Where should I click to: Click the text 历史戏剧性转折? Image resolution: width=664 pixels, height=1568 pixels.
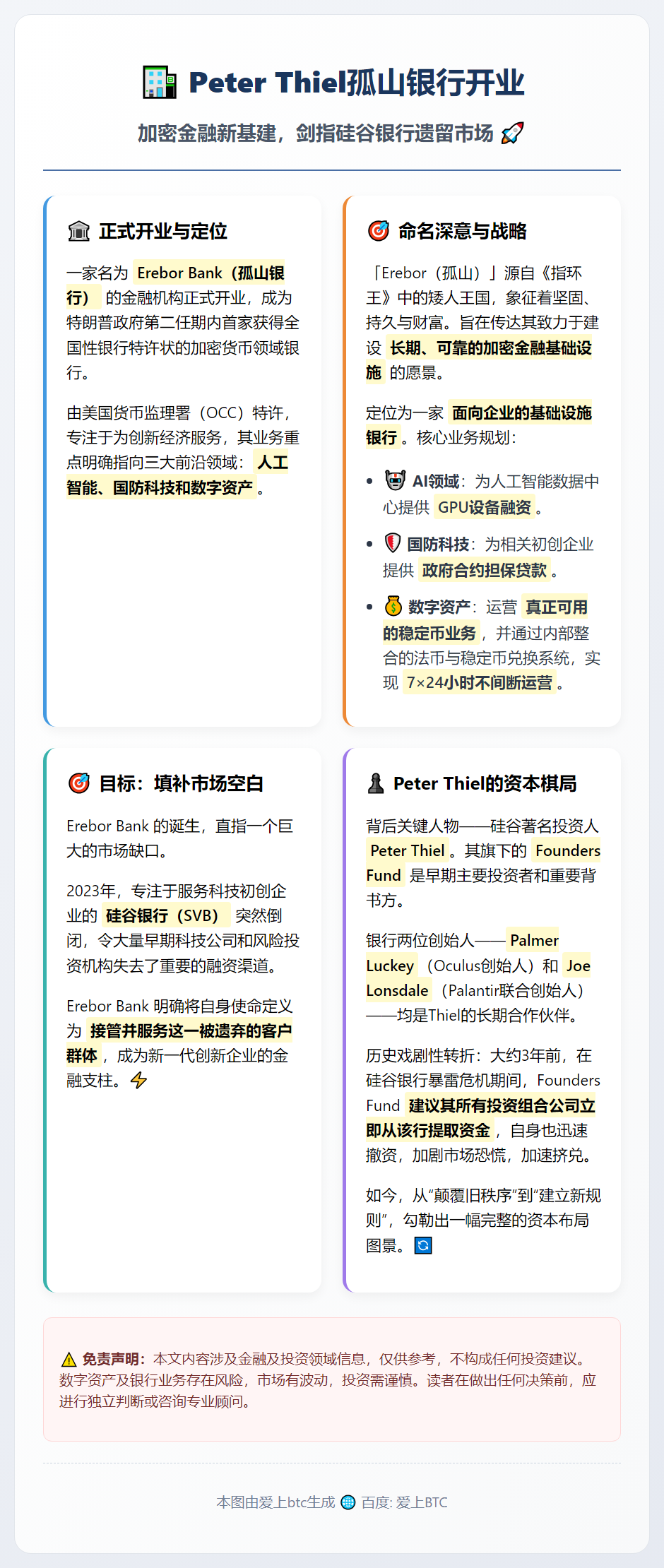click(420, 1055)
